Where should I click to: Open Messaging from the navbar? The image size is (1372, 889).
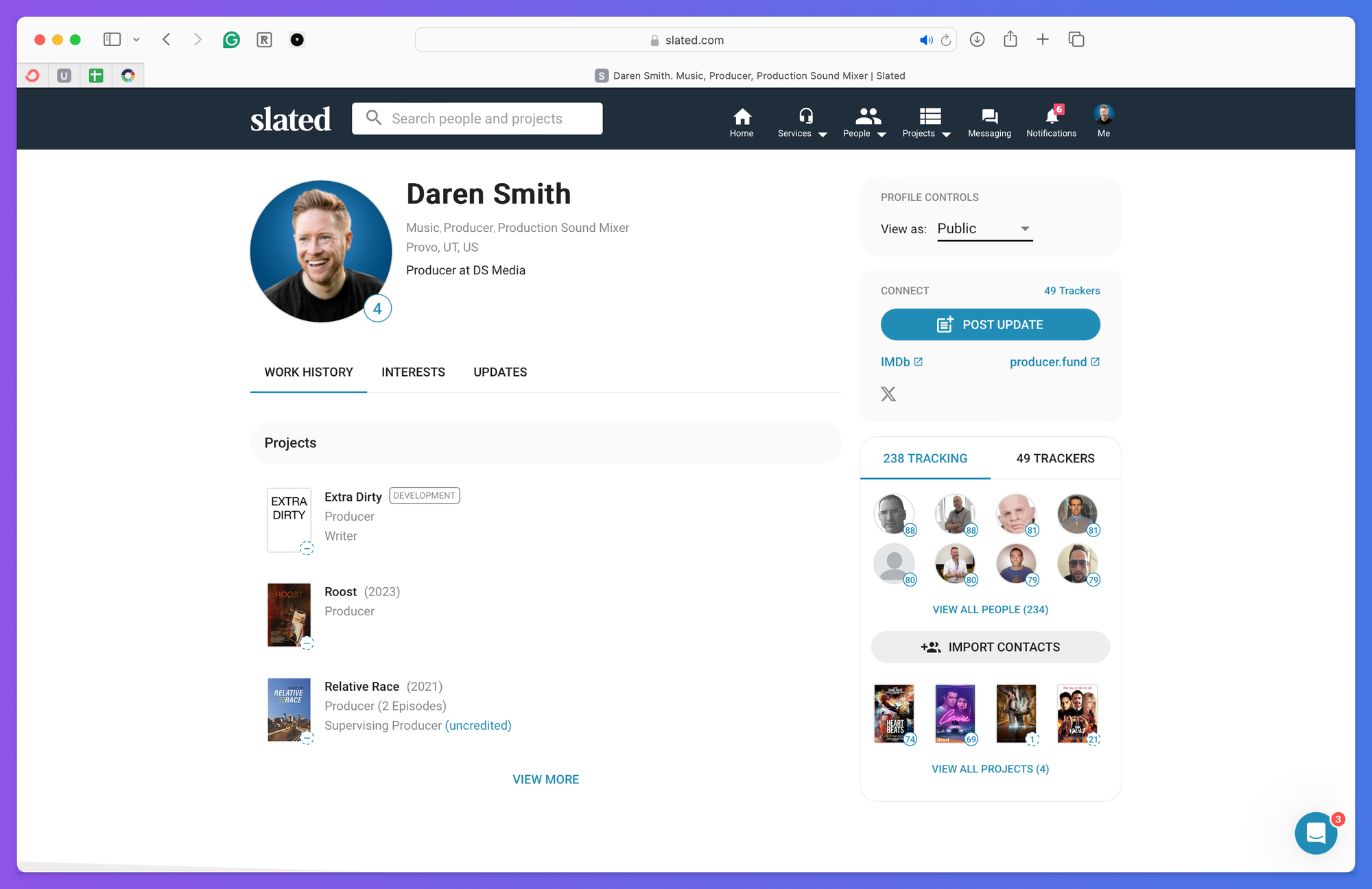989,122
